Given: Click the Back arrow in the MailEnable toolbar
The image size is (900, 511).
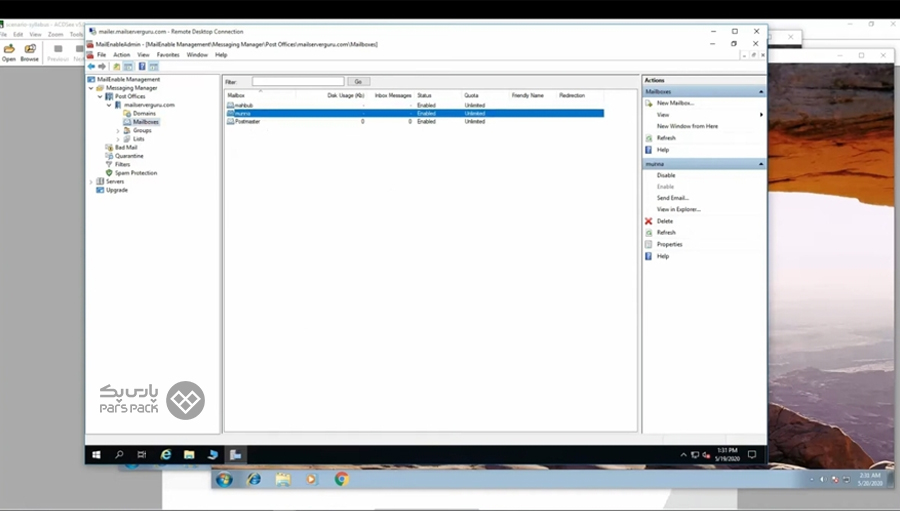Looking at the screenshot, I should [x=91, y=67].
